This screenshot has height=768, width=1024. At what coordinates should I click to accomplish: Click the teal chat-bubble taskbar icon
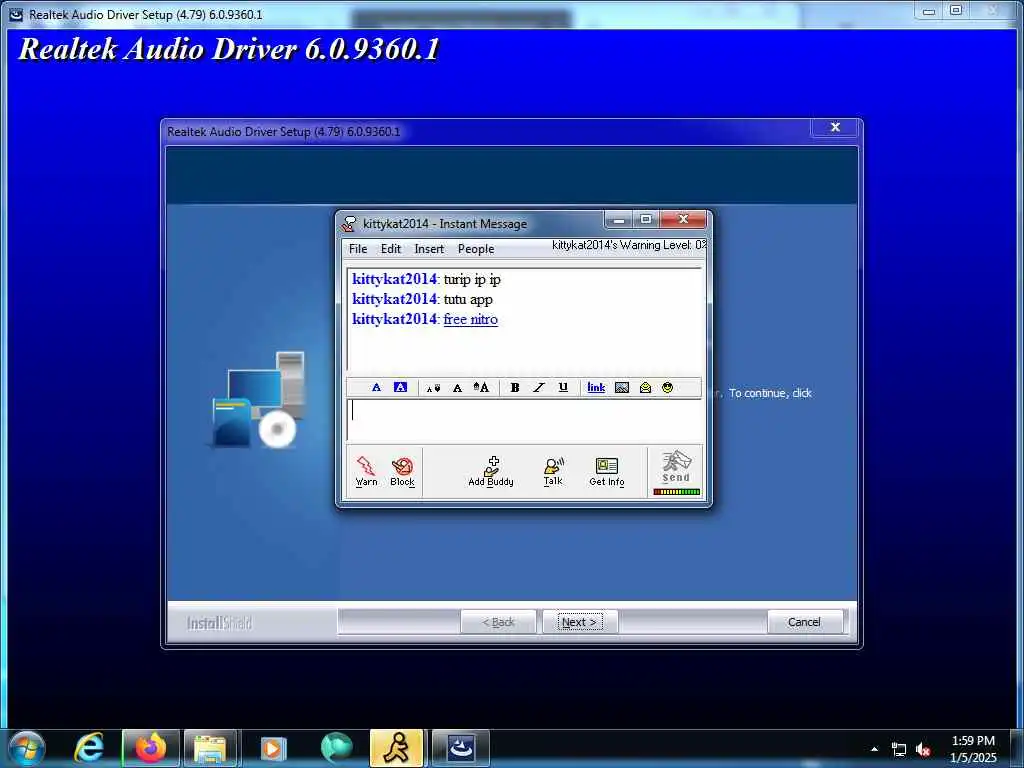[x=336, y=748]
